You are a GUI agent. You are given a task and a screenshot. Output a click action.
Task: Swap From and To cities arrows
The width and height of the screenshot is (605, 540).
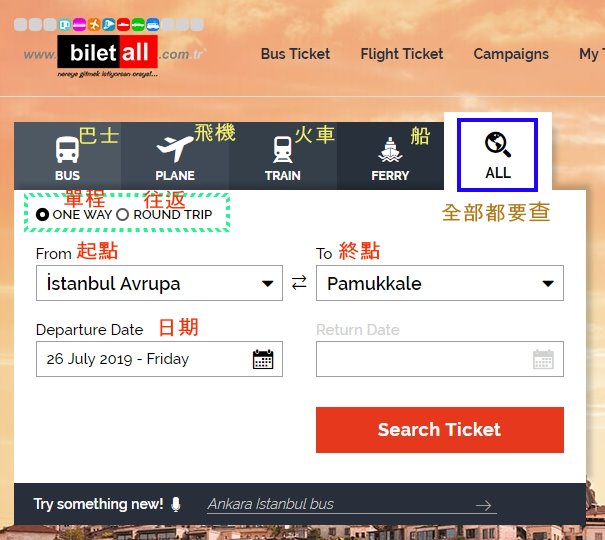299,283
